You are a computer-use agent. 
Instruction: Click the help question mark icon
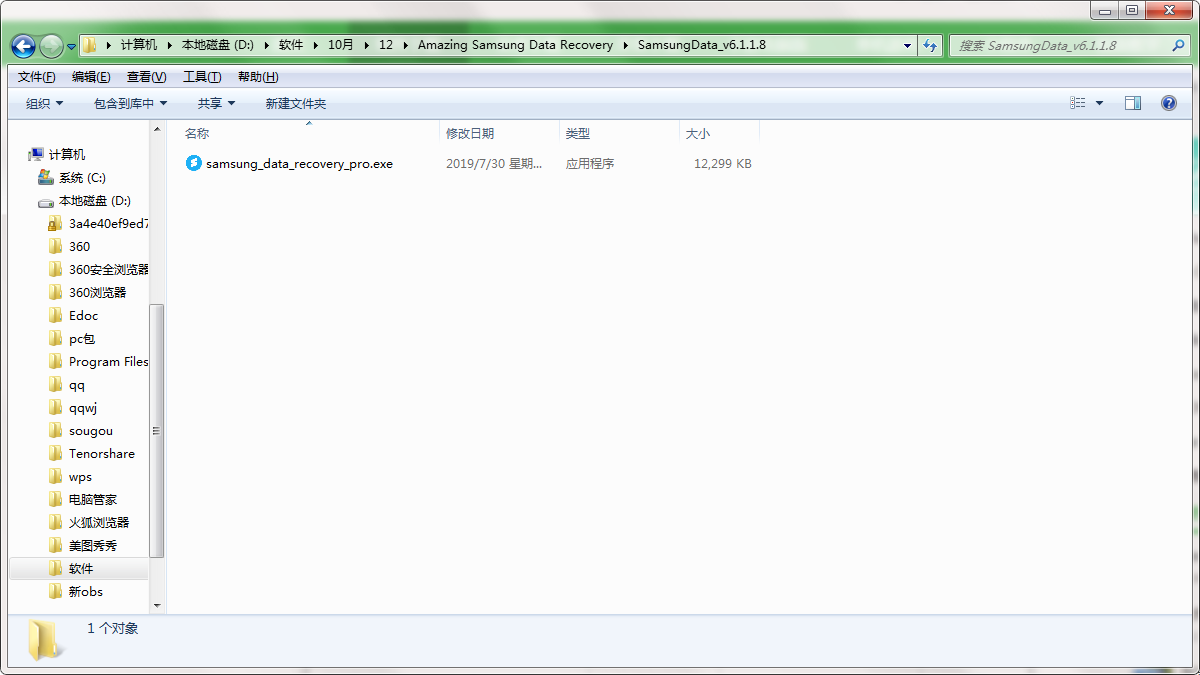tap(1168, 103)
